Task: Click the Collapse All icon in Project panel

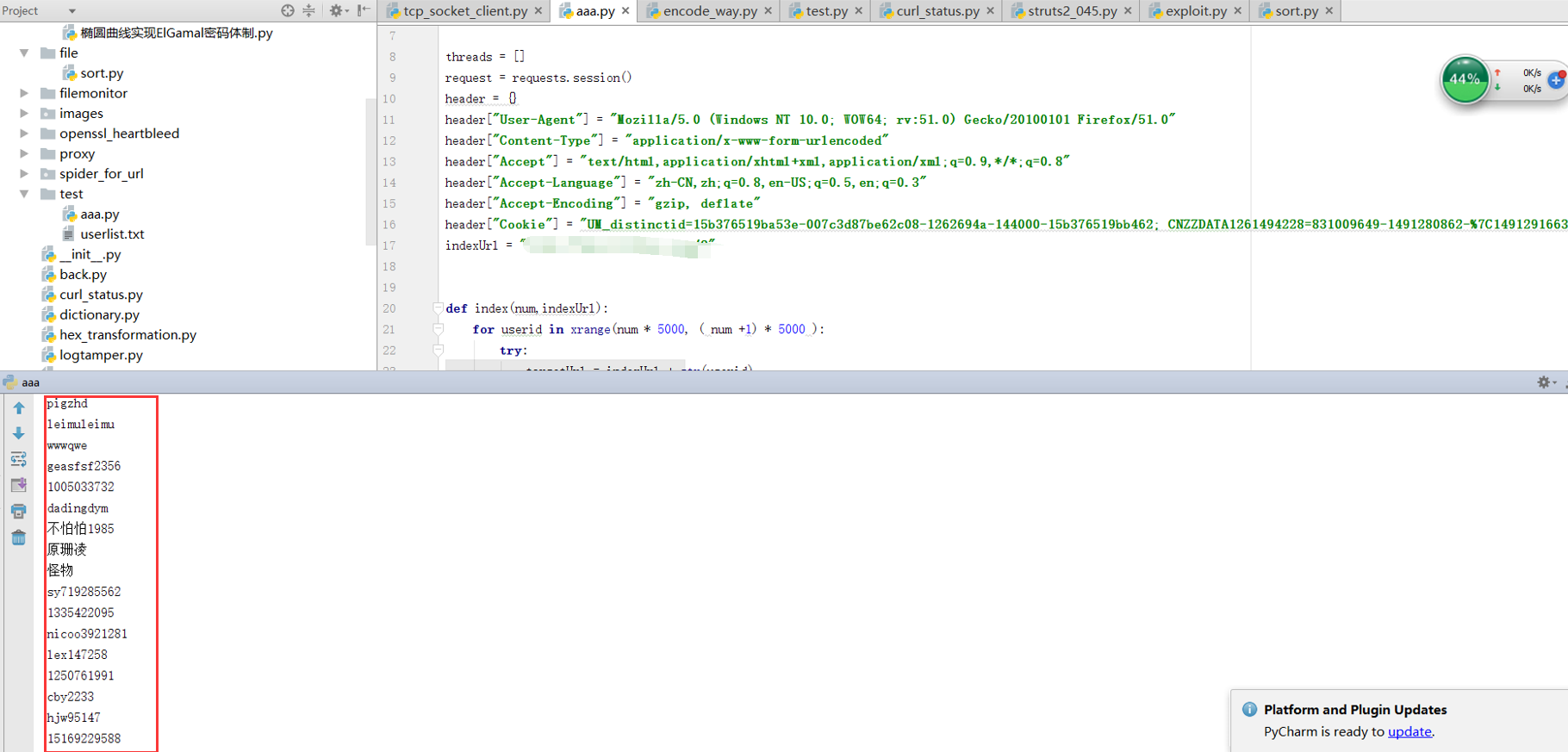Action: pos(308,10)
